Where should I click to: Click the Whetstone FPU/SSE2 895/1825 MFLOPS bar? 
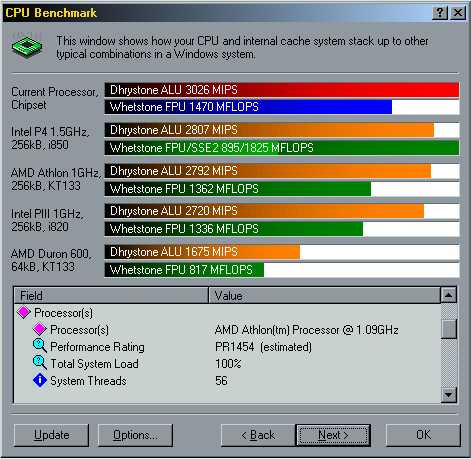[282, 148]
